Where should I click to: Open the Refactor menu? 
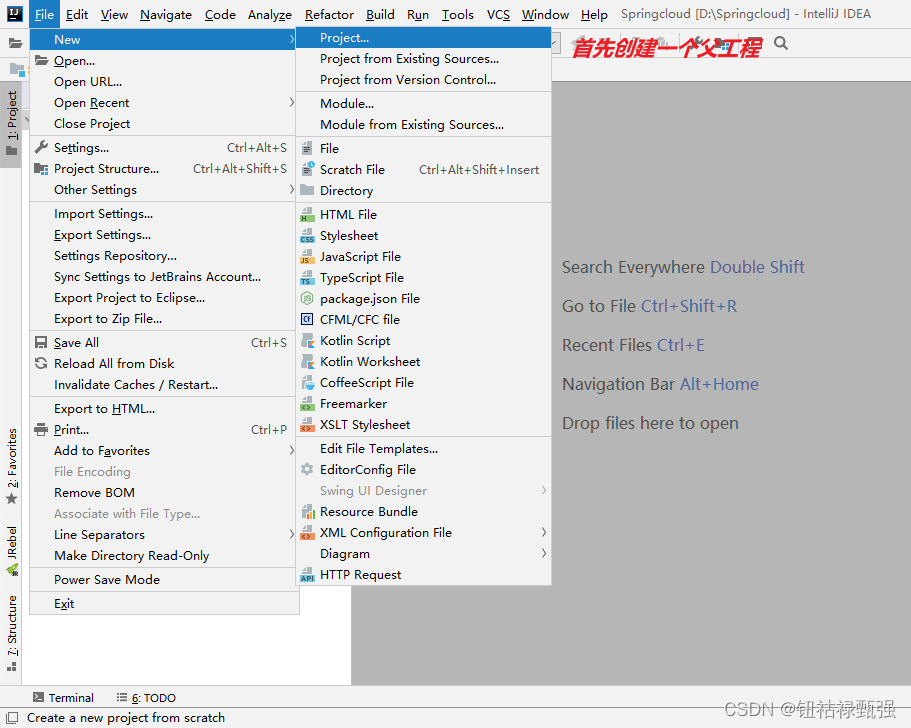pos(329,15)
